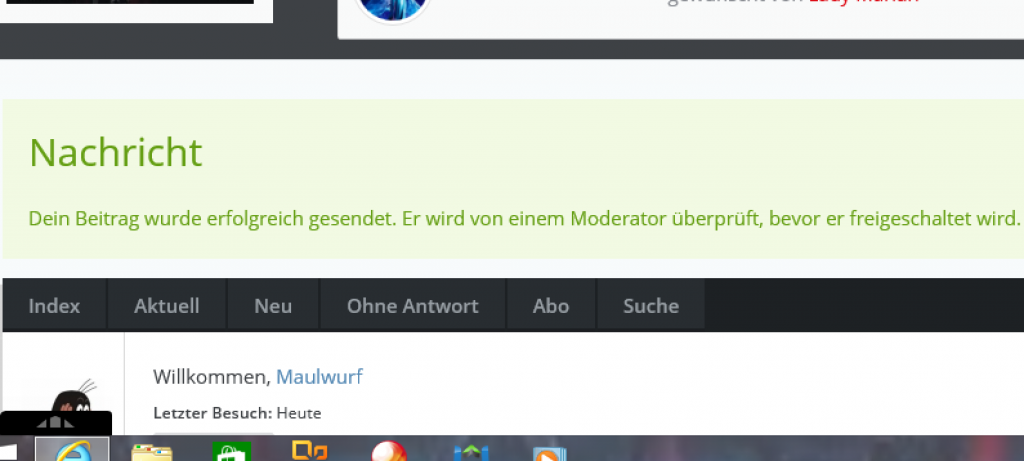
Task: Select the Neu tab
Action: pyautogui.click(x=273, y=306)
